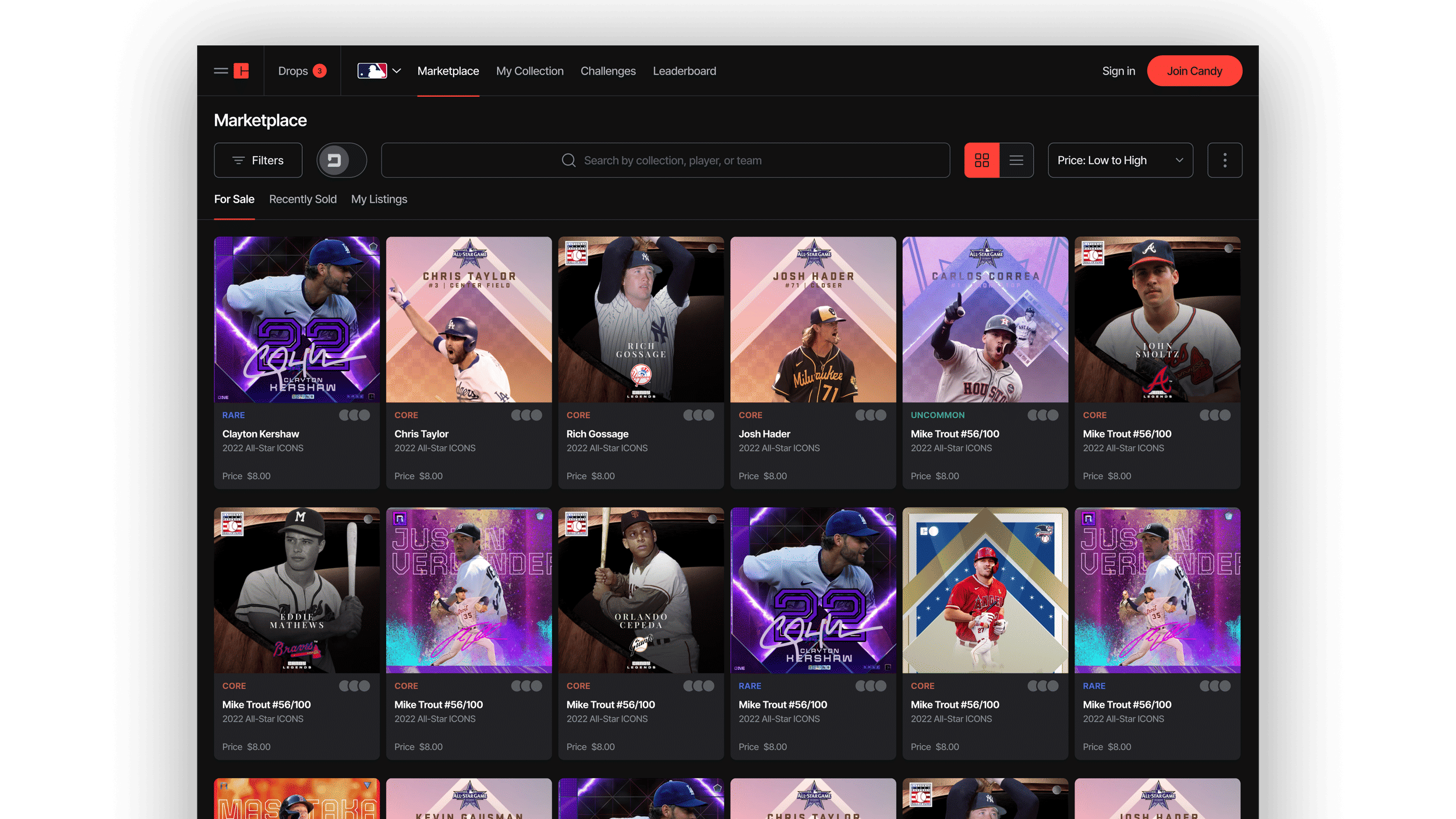
Task: Click the three-circle icon on the UNCOMMON listing
Action: tap(1042, 415)
